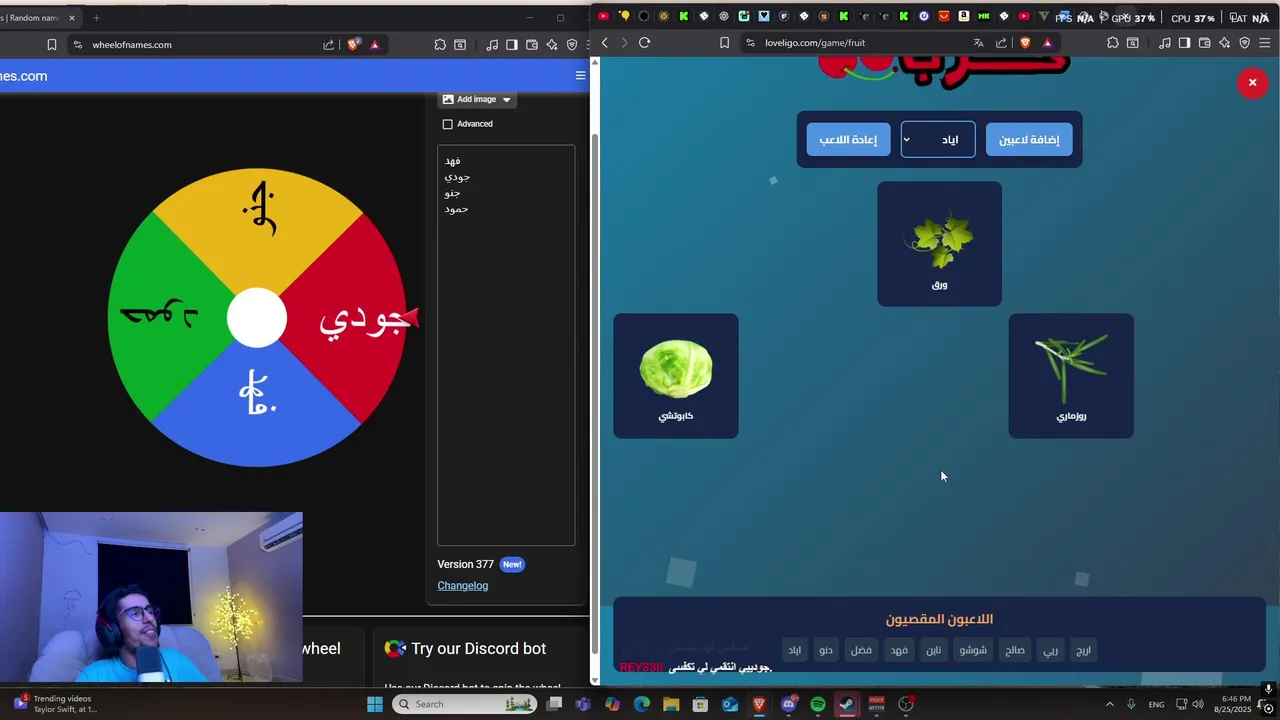Open Microsoft Edge from the taskbar
1280x720 pixels.
coord(642,704)
